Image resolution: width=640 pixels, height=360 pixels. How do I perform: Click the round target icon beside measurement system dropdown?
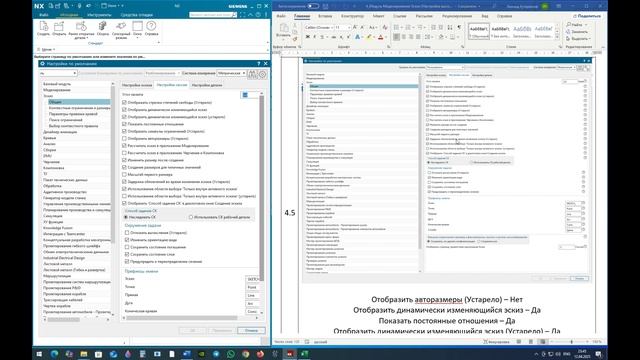tap(262, 74)
